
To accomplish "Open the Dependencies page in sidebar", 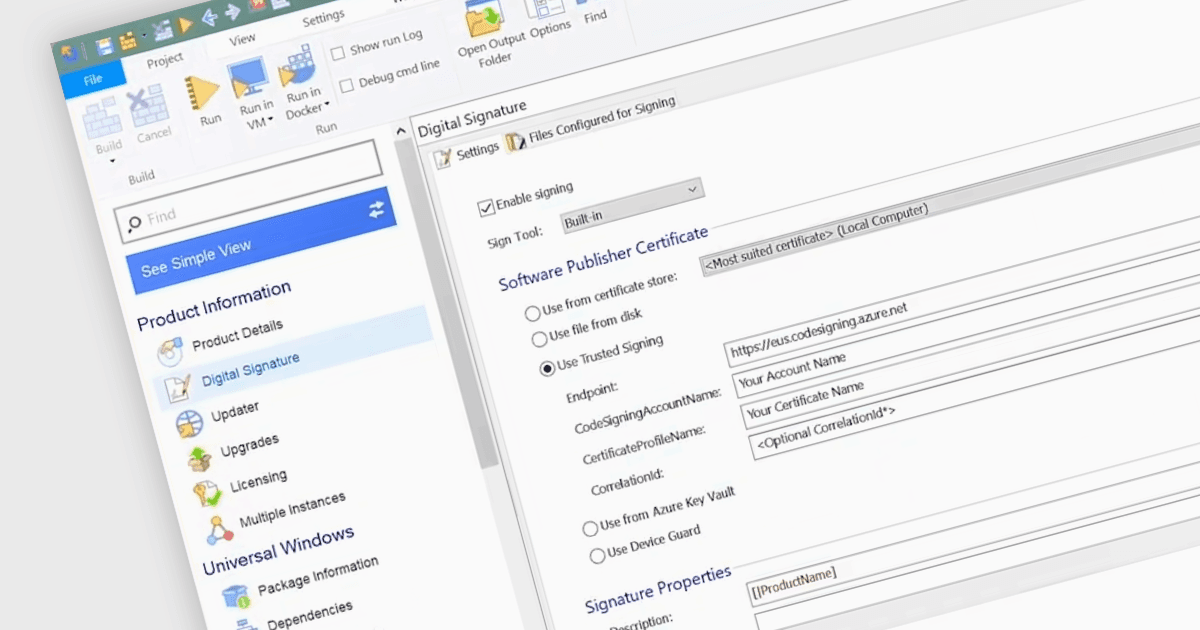I will [x=309, y=614].
